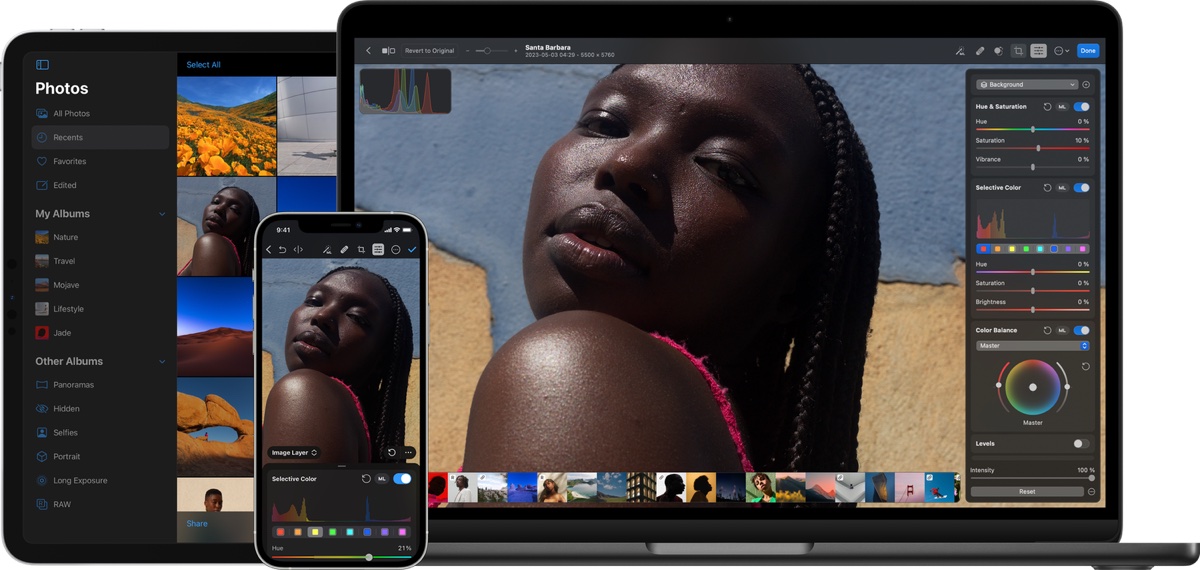Open the Jade album
The width and height of the screenshot is (1200, 570).
pos(100,333)
